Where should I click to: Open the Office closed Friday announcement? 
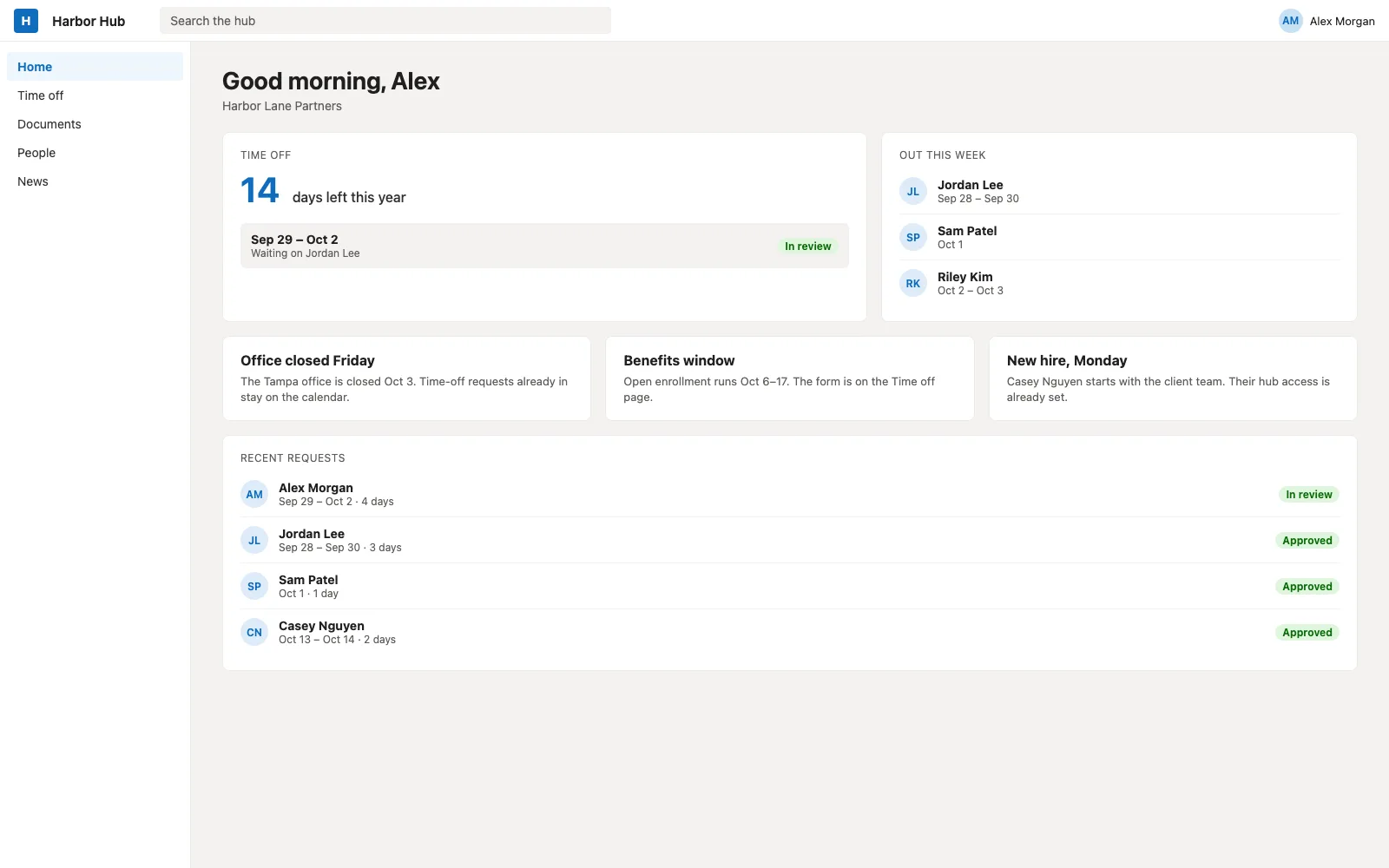click(406, 378)
